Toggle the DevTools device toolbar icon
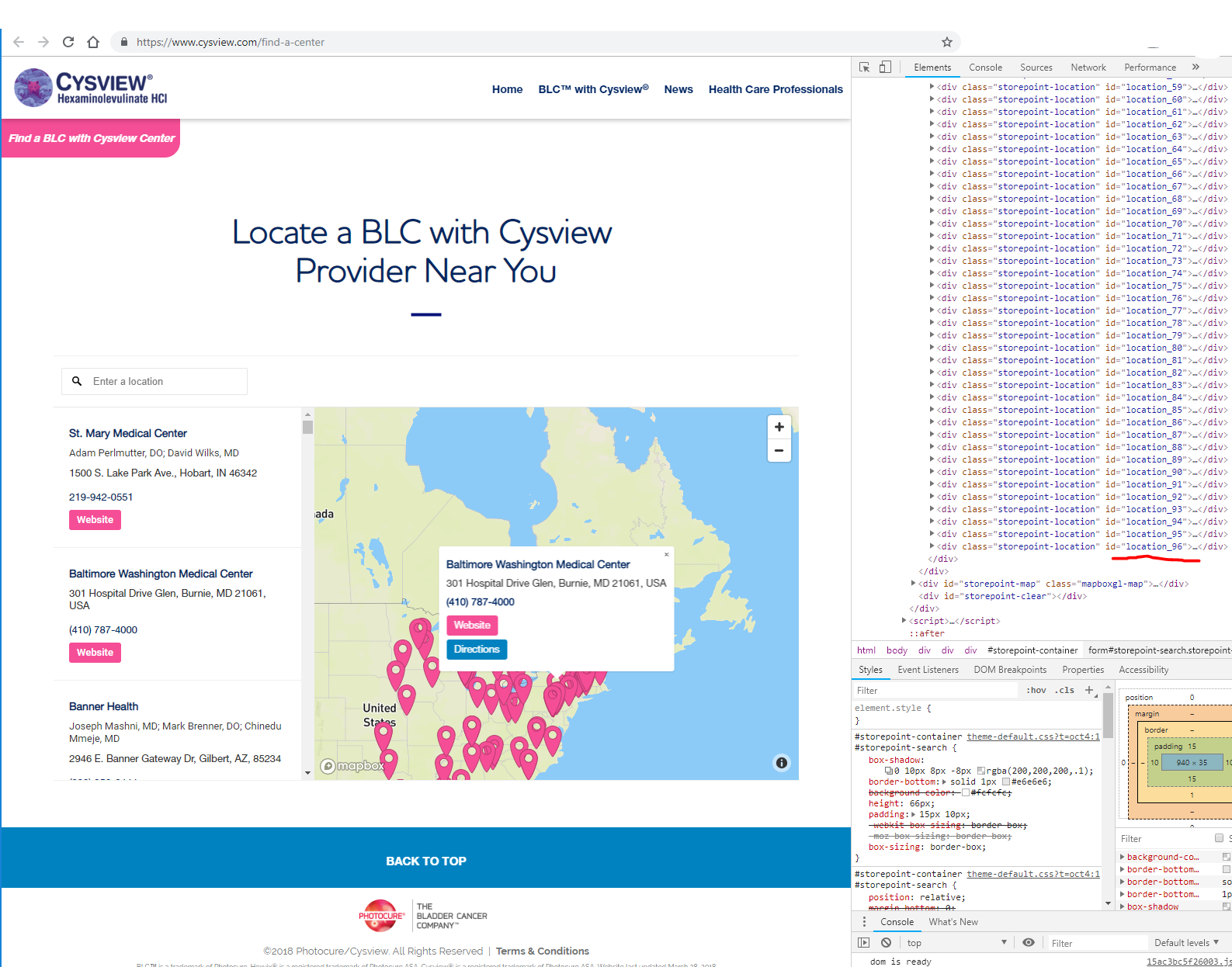Screen dimensions: 1232x967 885,68
